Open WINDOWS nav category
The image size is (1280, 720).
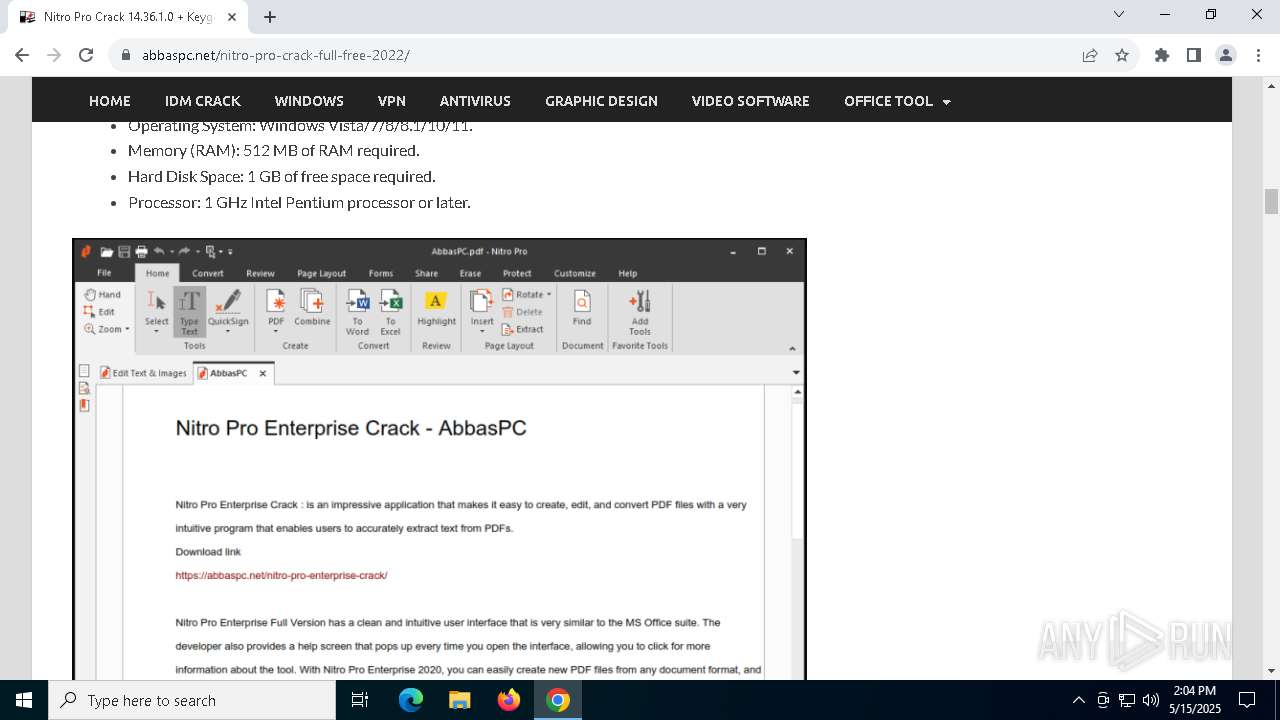click(x=309, y=101)
